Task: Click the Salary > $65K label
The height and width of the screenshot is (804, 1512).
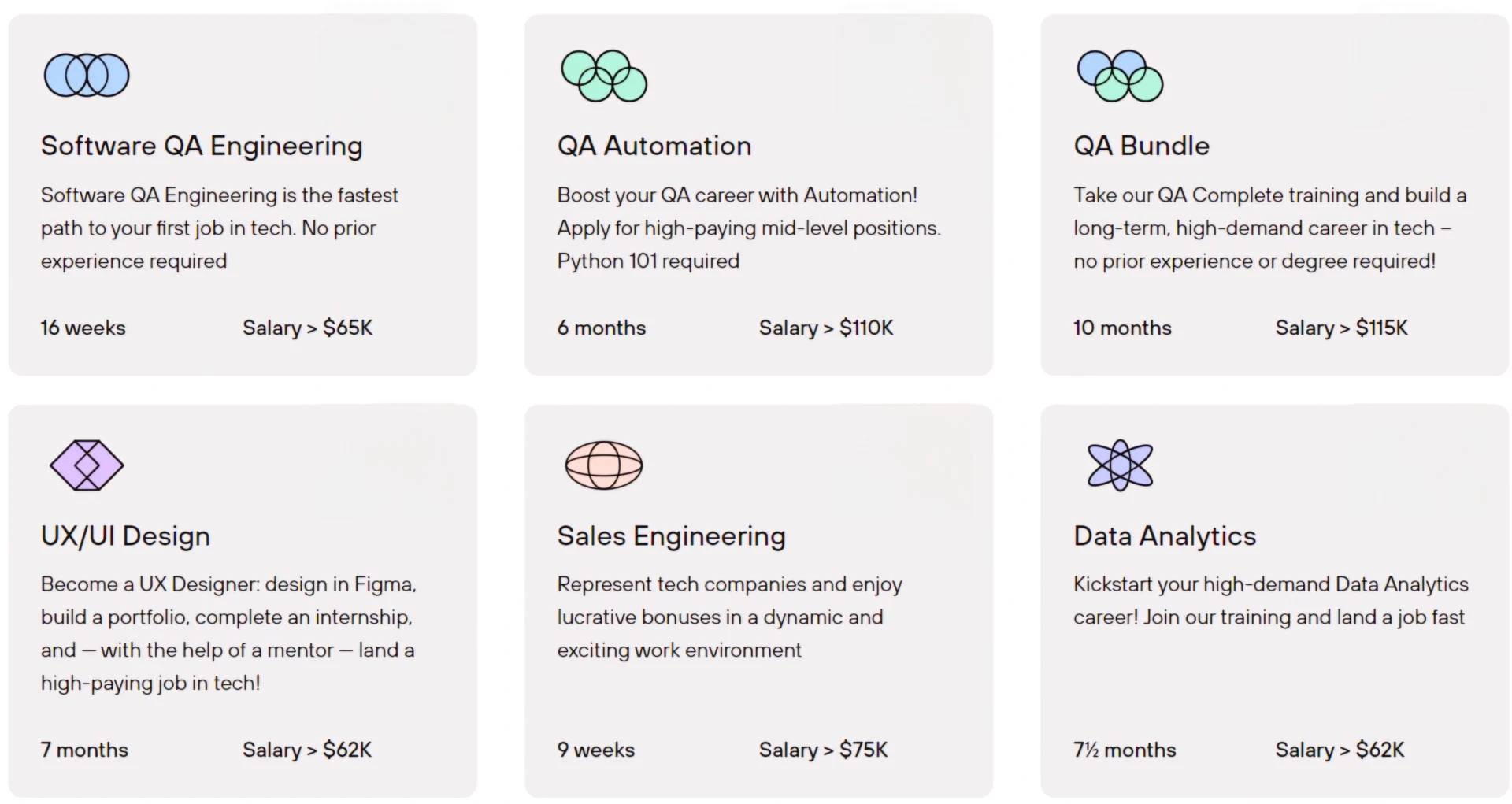Action: coord(307,328)
